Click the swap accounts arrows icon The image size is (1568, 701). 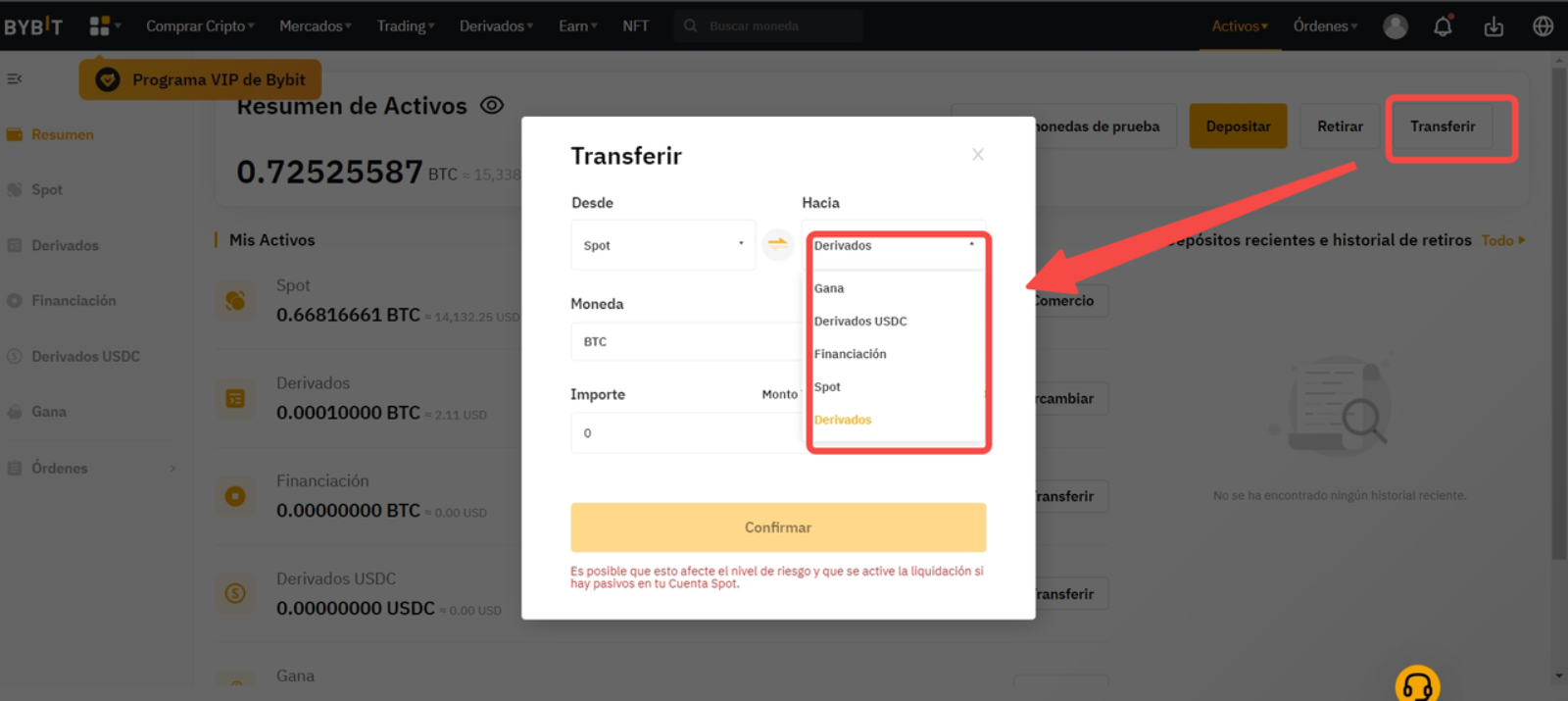pyautogui.click(x=777, y=244)
